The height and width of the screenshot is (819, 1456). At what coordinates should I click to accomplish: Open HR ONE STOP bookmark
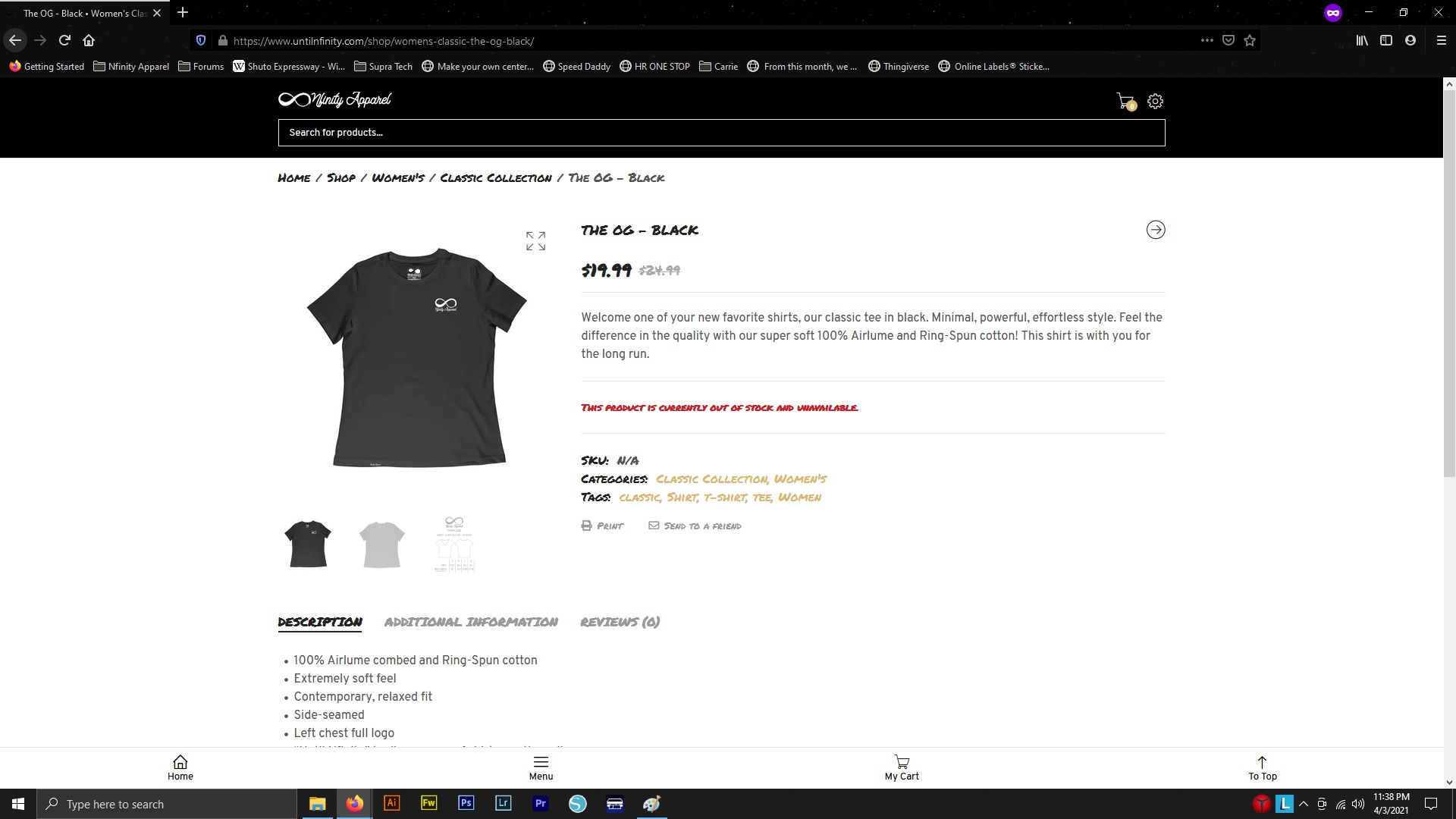(654, 66)
